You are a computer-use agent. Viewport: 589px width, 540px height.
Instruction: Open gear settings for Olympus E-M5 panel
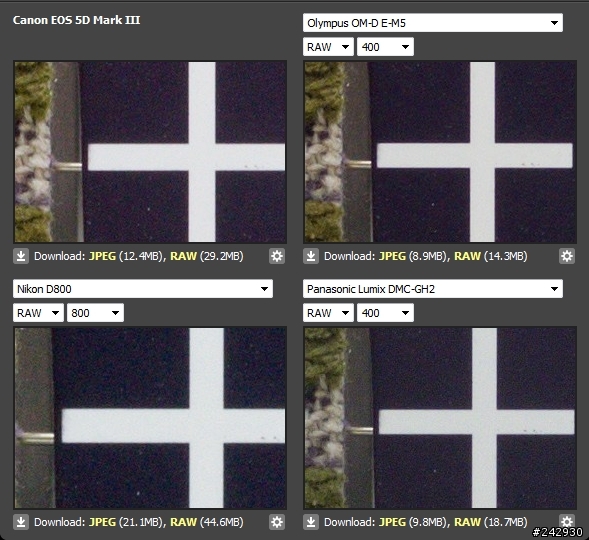click(x=567, y=256)
